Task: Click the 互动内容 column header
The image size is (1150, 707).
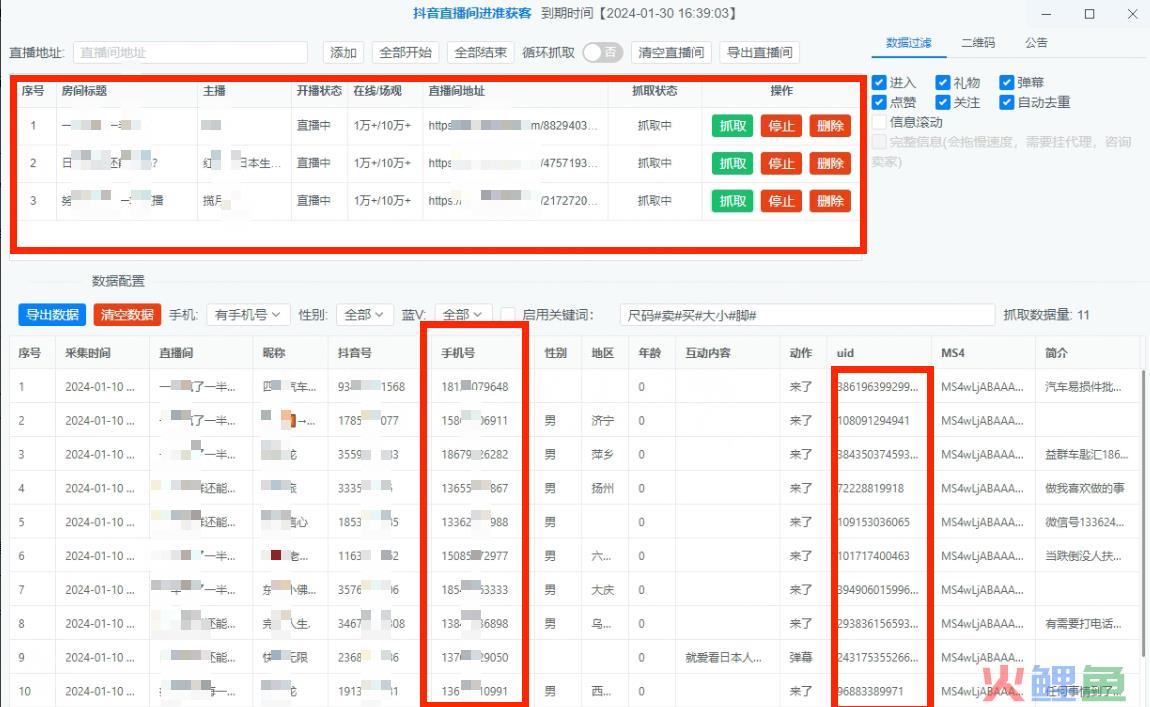Action: (708, 353)
